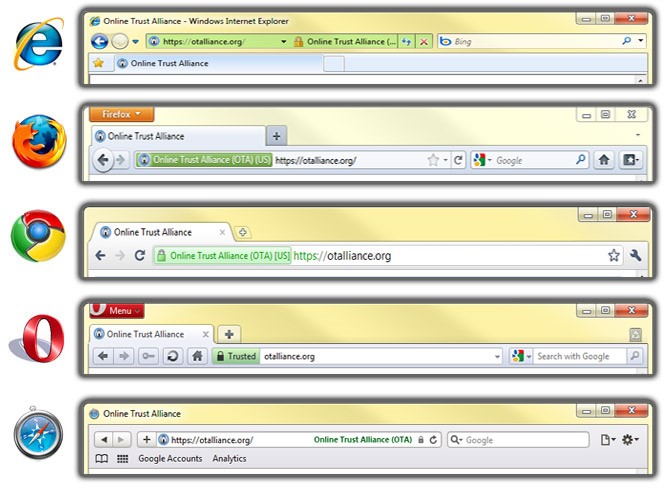
Task: Click the green Online Trust Alliance (OTA) [US] badge in Chrome
Action: pos(222,256)
